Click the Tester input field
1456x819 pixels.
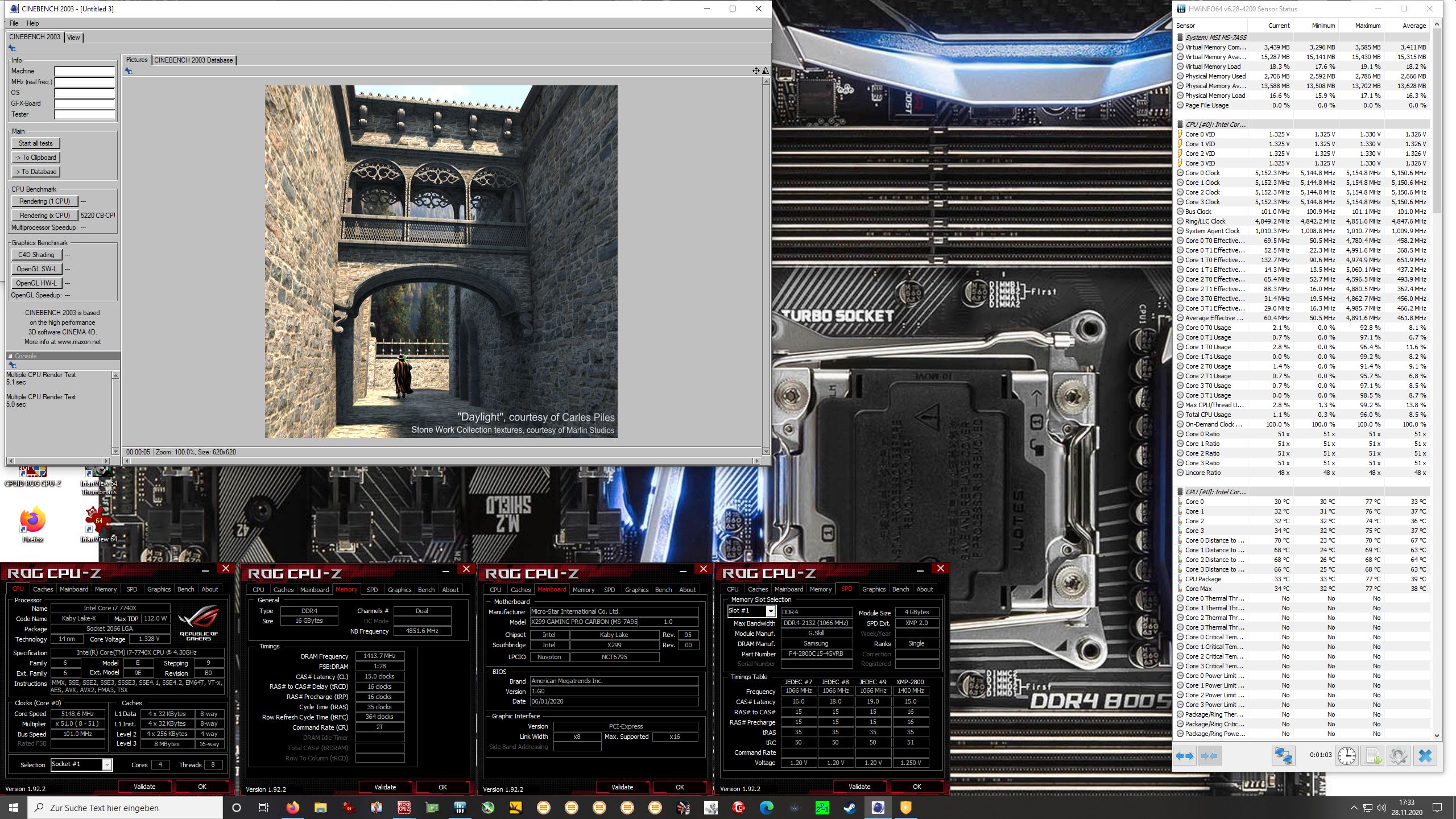click(x=84, y=114)
